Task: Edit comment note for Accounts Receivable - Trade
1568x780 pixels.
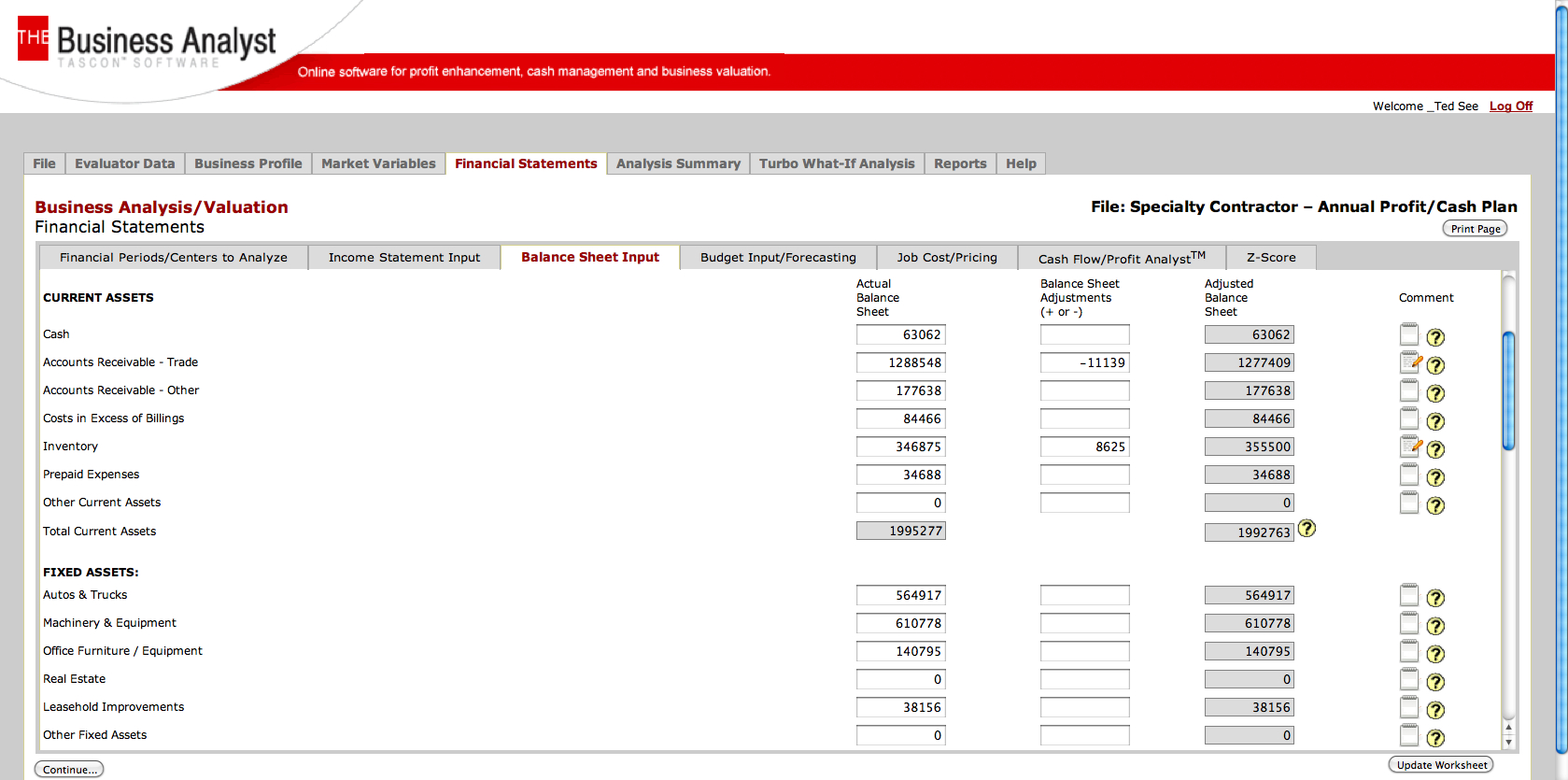Action: (1410, 362)
